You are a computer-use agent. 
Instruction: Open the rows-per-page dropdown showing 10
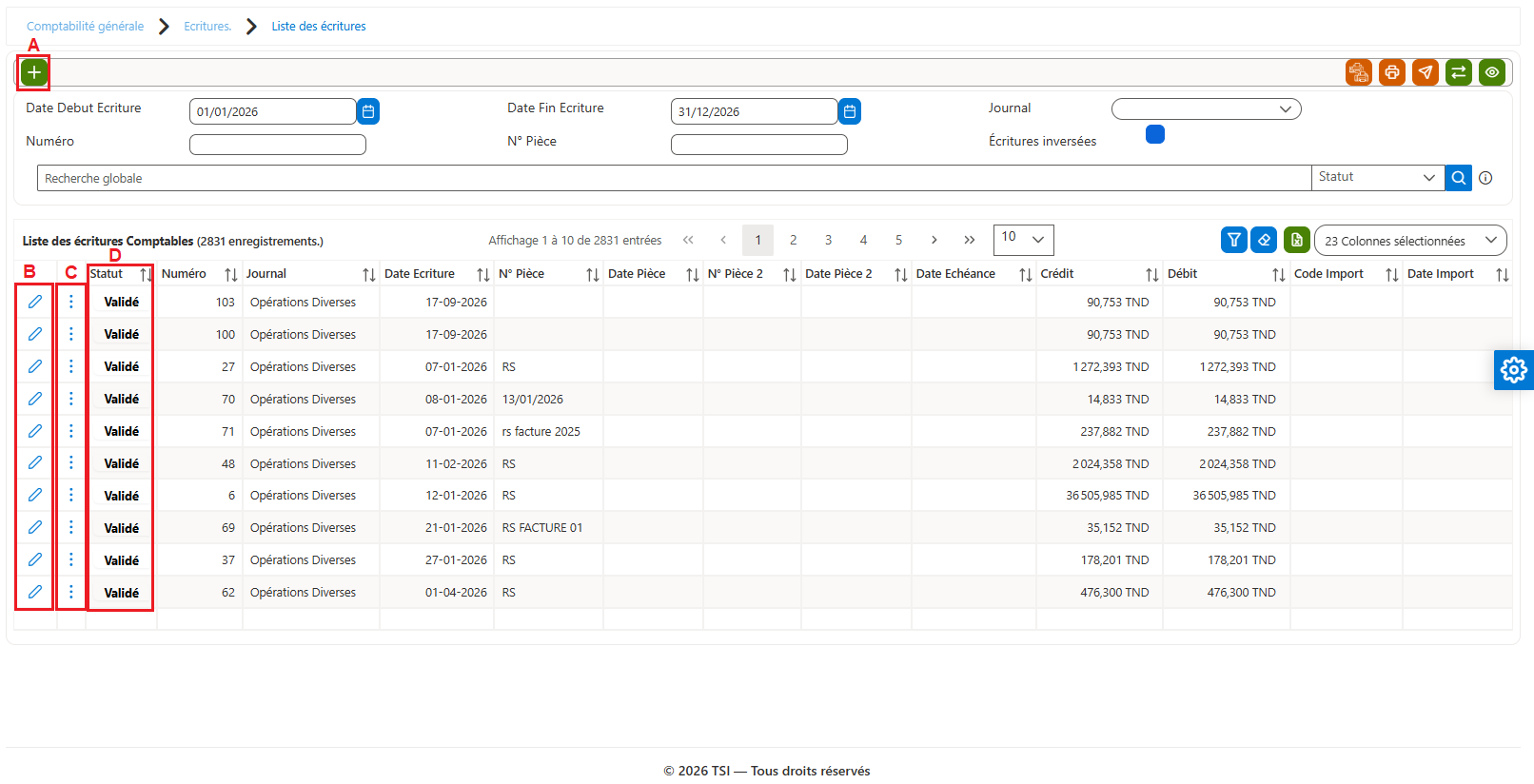click(1023, 240)
